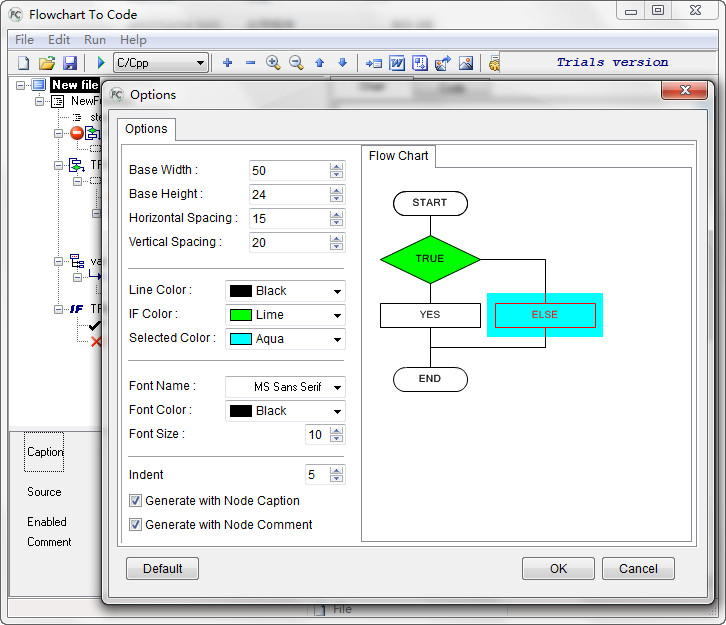Click the Export to Word icon
726x625 pixels.
397,63
